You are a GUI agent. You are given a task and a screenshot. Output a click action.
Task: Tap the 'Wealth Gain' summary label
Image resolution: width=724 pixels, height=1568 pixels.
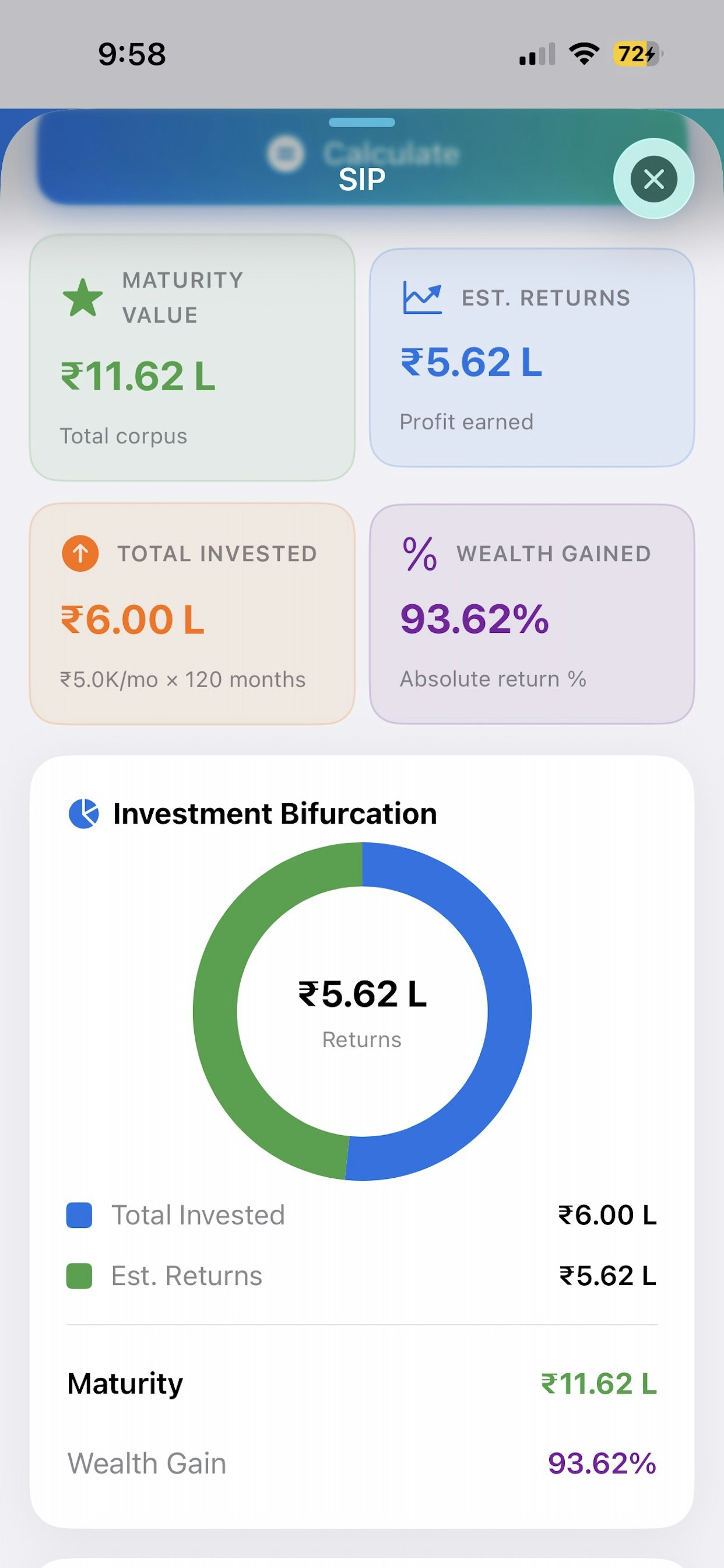pos(147,1464)
